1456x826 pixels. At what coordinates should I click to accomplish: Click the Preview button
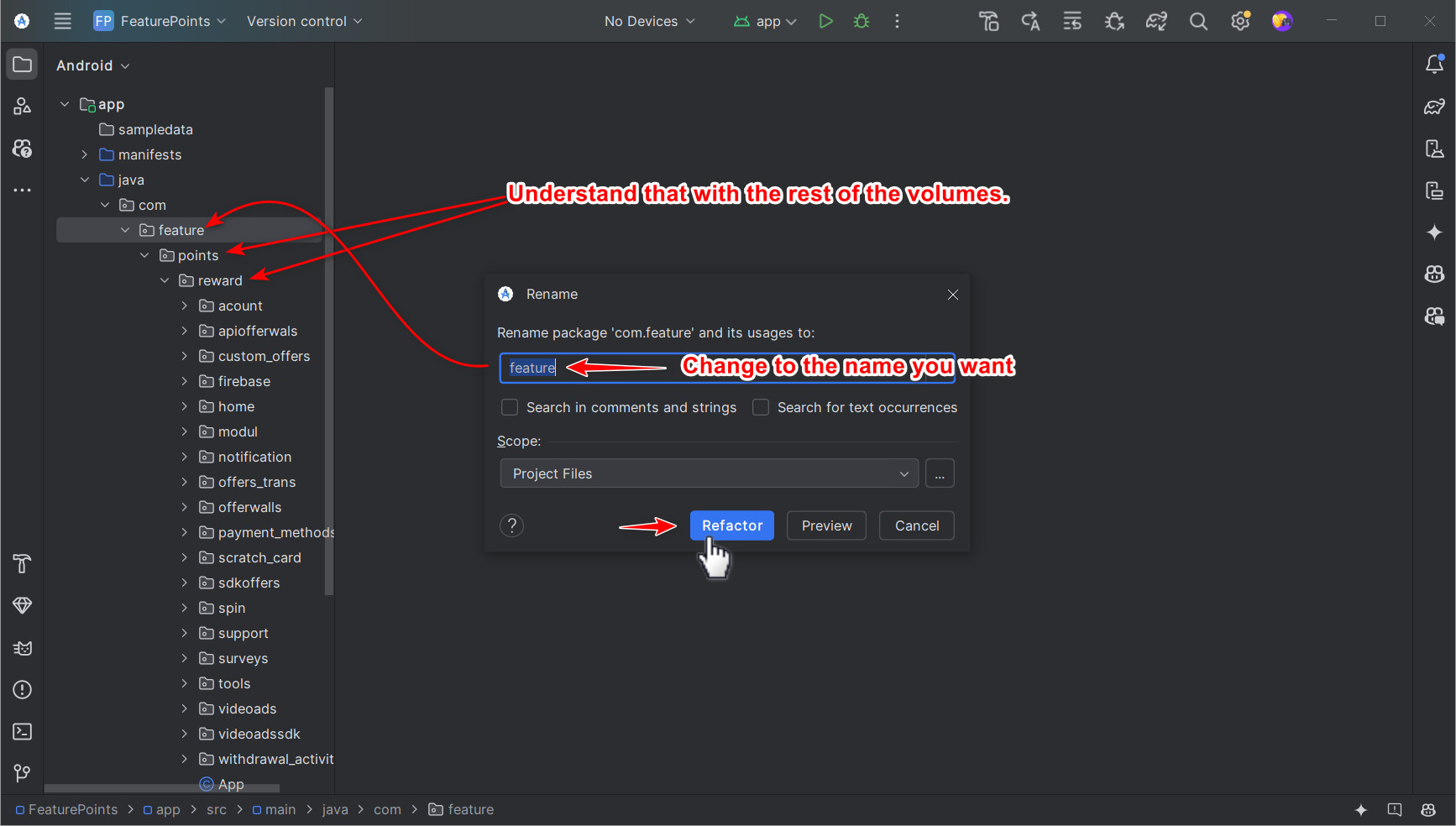point(826,525)
